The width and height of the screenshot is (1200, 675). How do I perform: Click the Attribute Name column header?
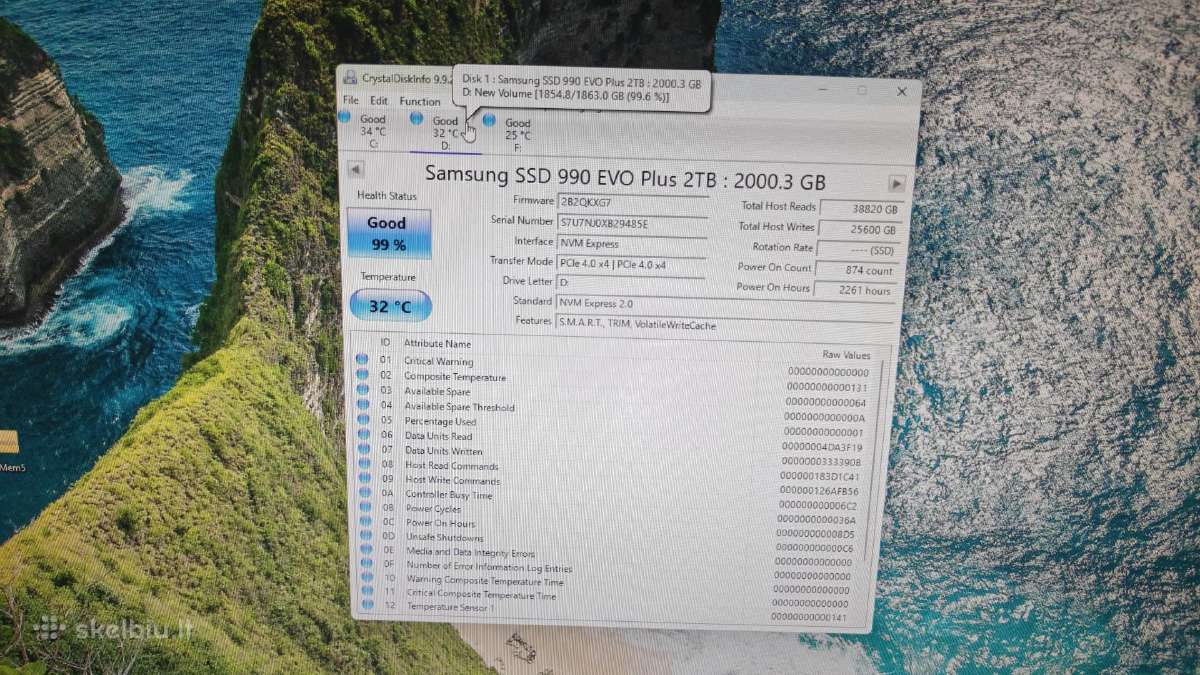(x=437, y=343)
